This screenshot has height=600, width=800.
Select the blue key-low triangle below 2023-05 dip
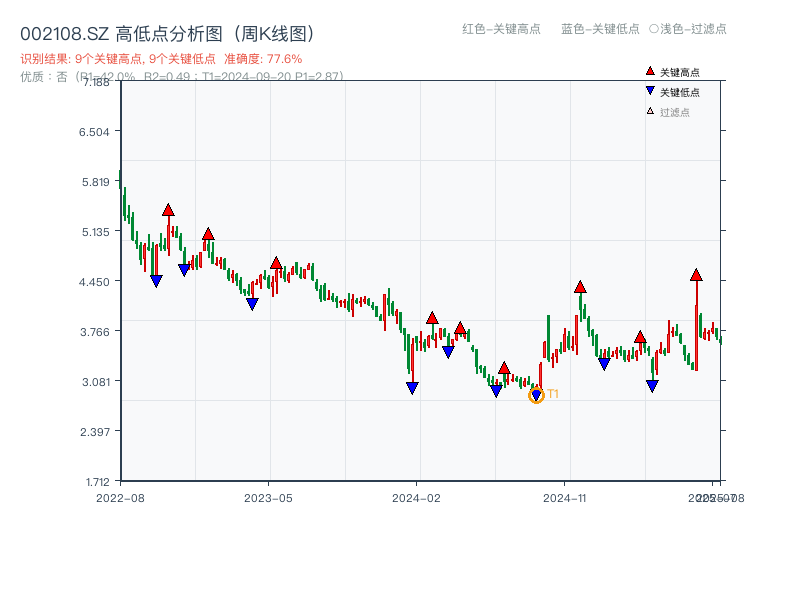click(x=252, y=304)
